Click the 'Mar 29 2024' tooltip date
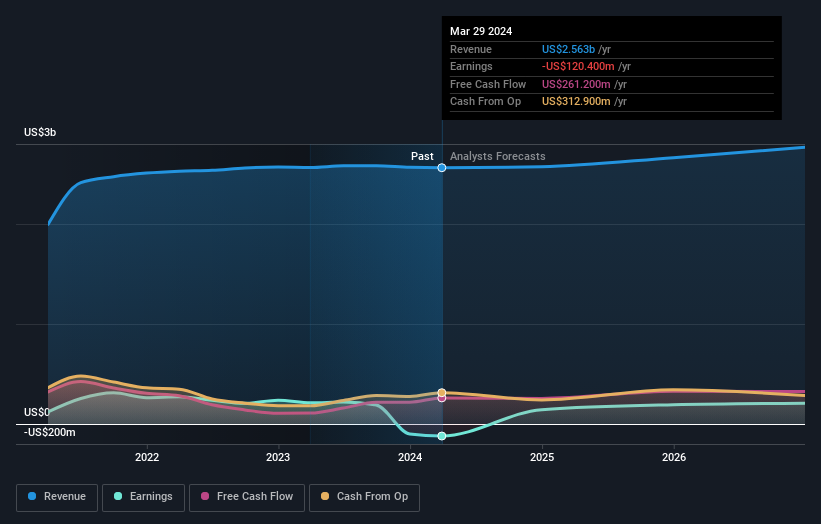Screen dimensions: 821x524 click(481, 31)
